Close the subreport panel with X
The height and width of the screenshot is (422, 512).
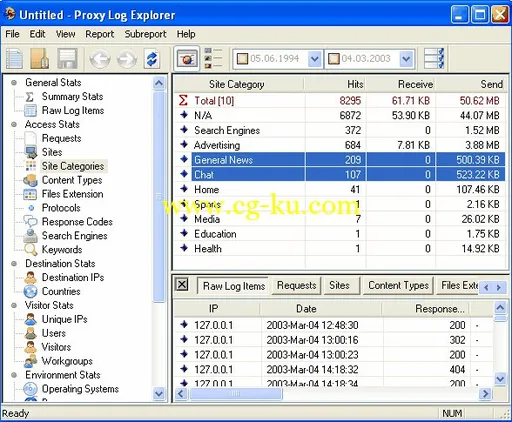(182, 285)
